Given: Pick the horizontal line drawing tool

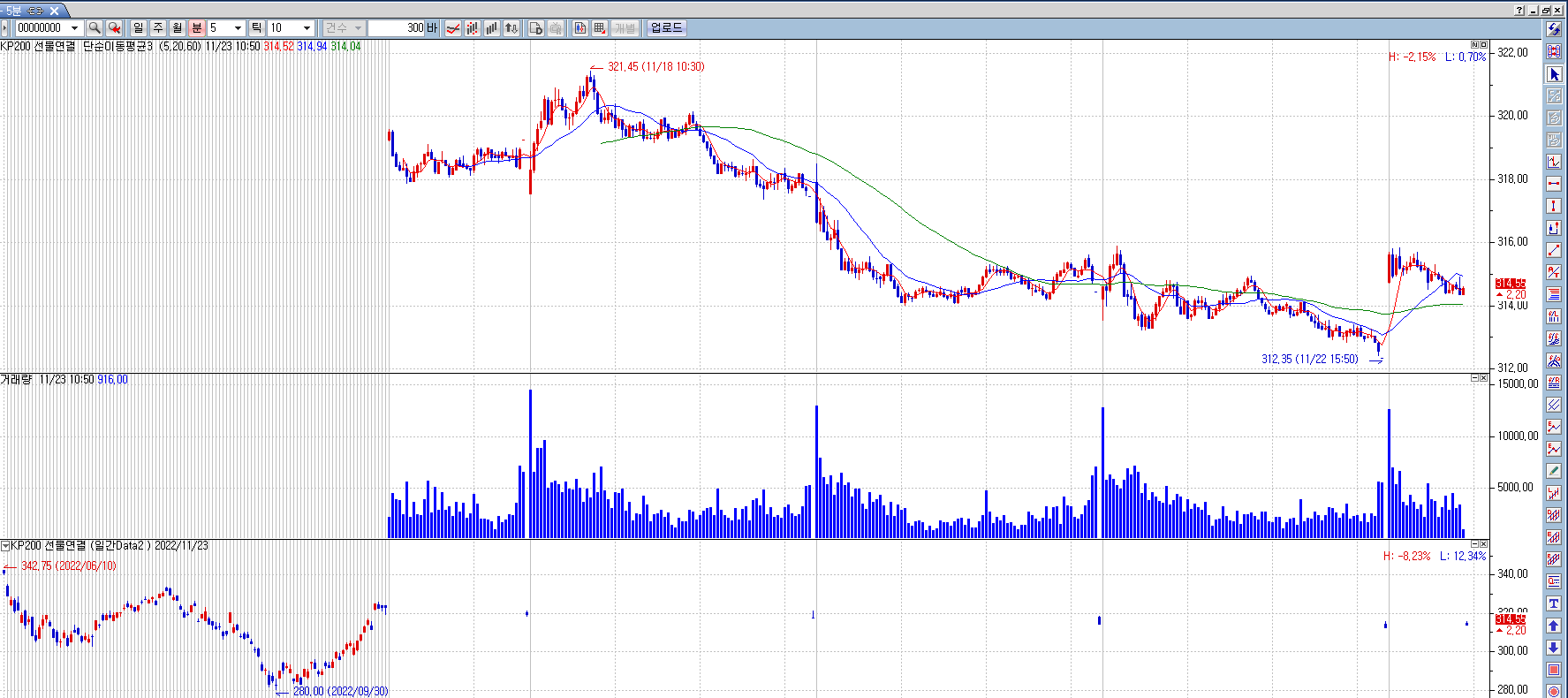Looking at the screenshot, I should coord(1554,184).
